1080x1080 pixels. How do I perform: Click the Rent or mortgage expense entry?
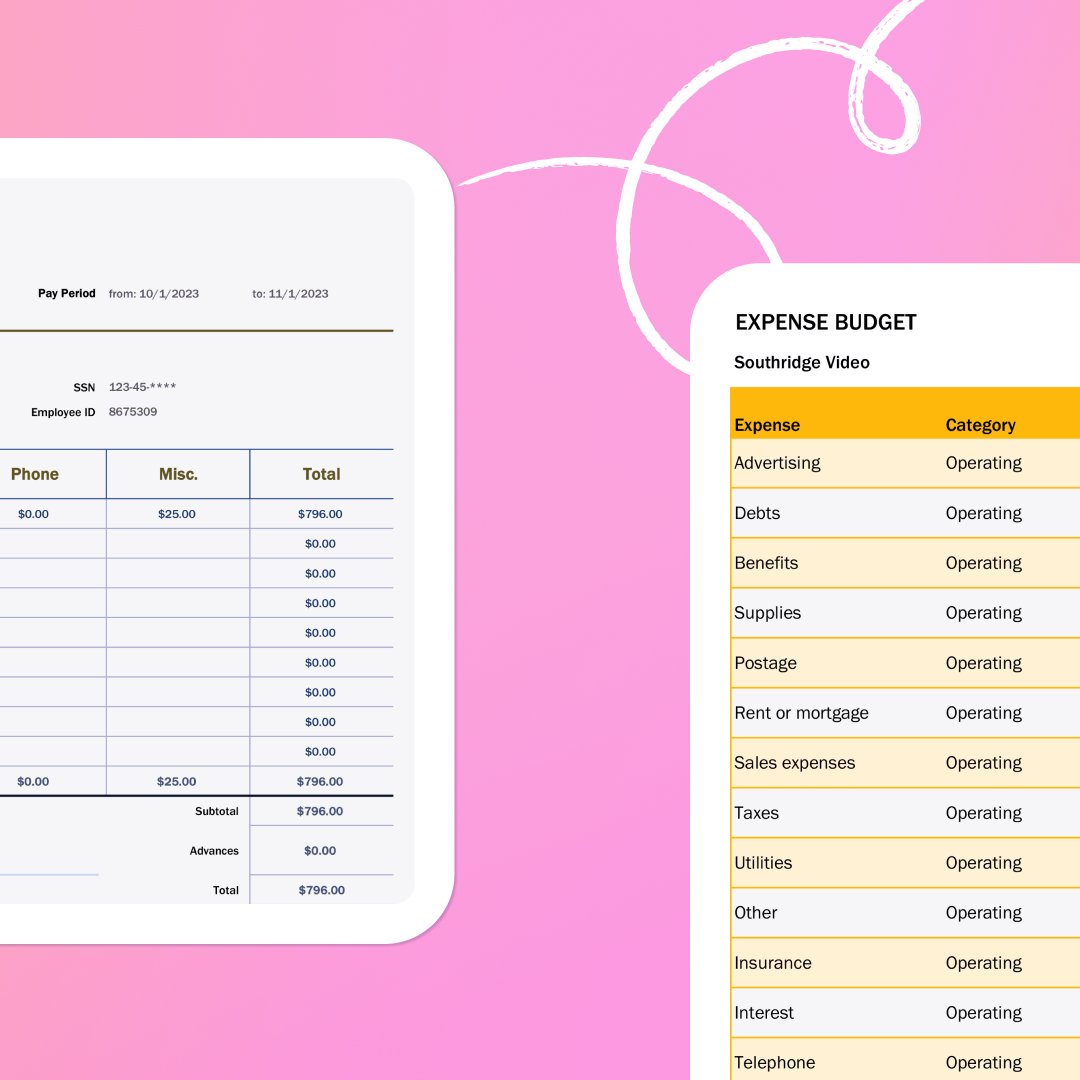800,713
